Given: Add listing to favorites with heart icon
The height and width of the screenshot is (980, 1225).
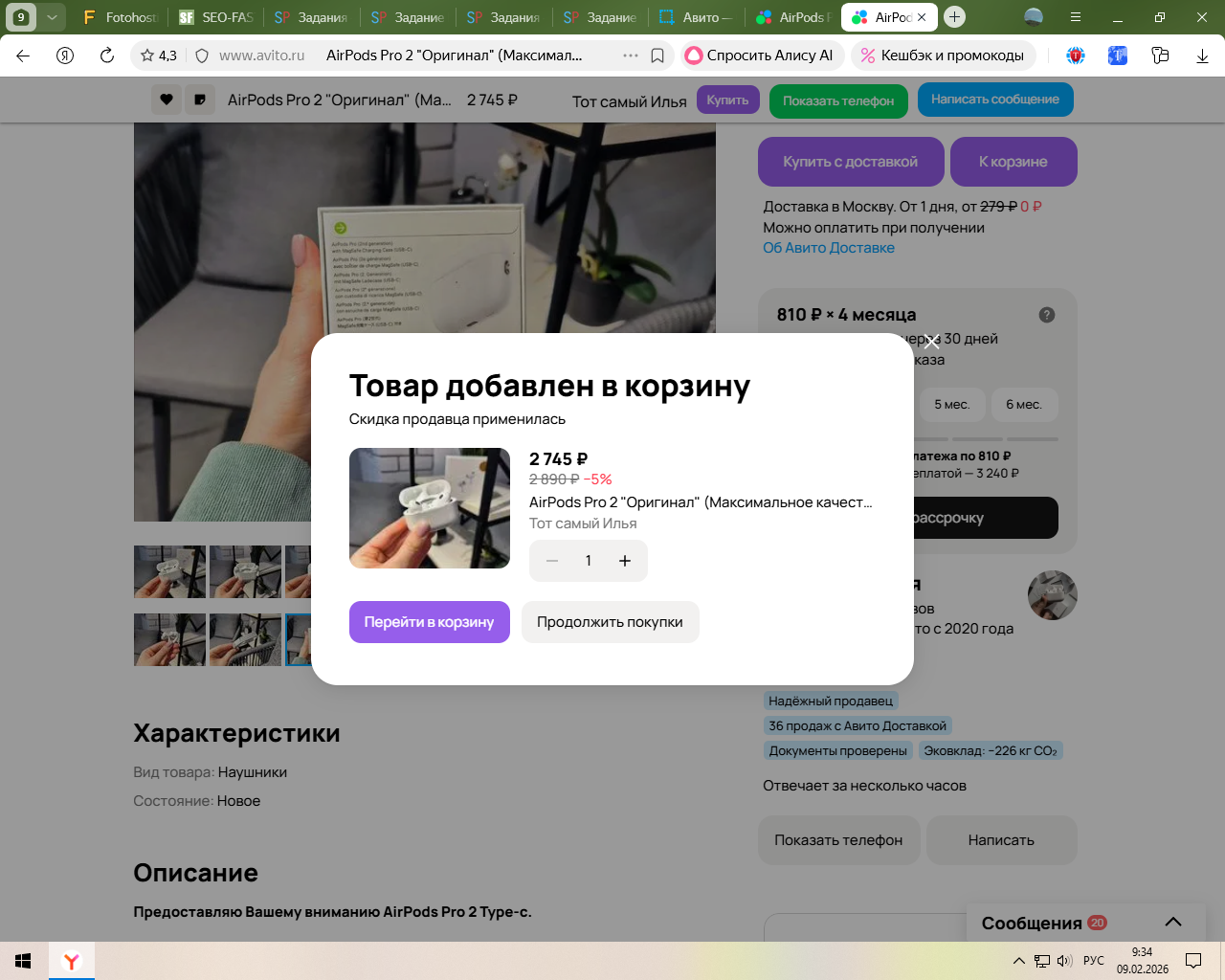Looking at the screenshot, I should [167, 100].
